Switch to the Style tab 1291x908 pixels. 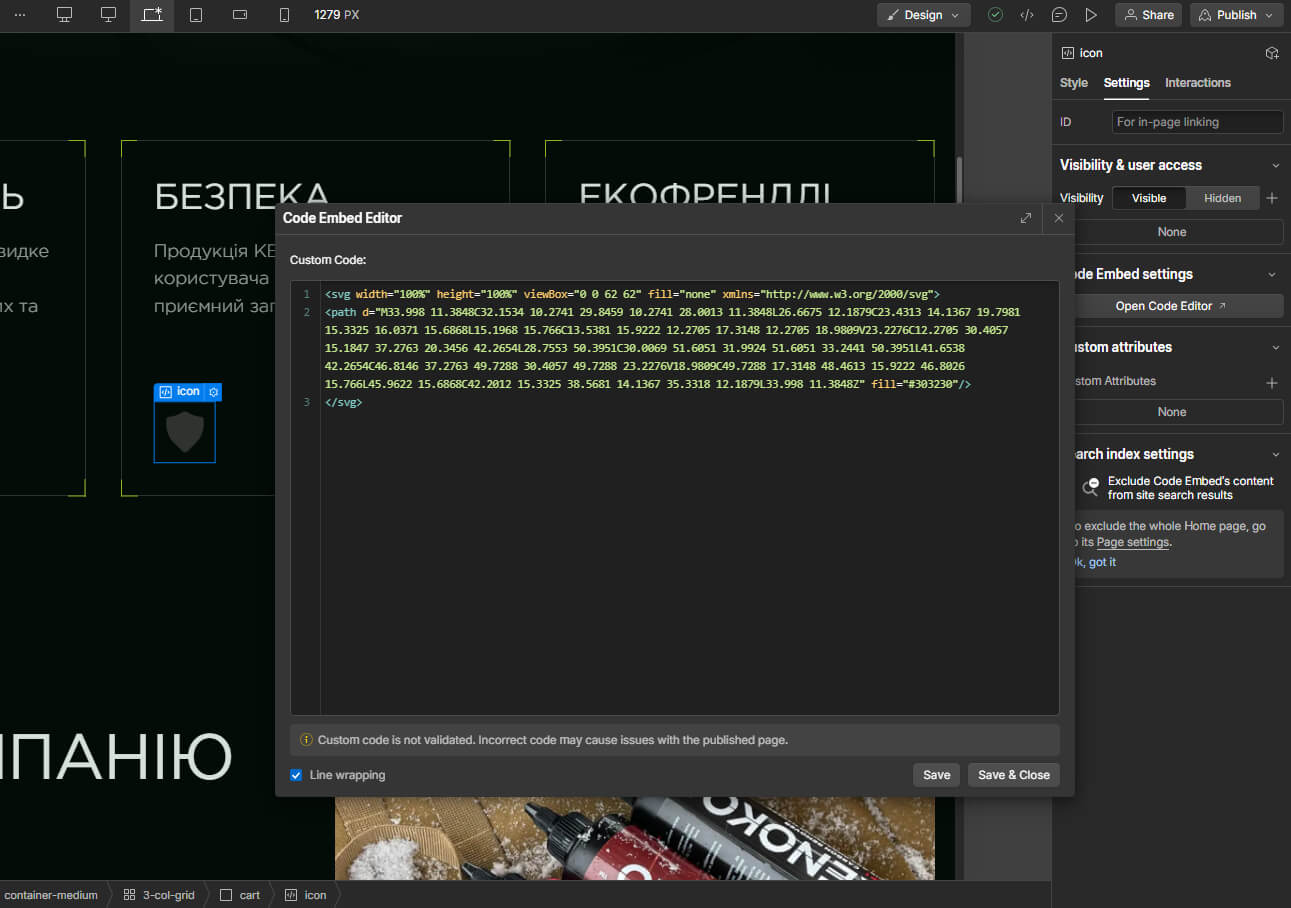pyautogui.click(x=1073, y=83)
